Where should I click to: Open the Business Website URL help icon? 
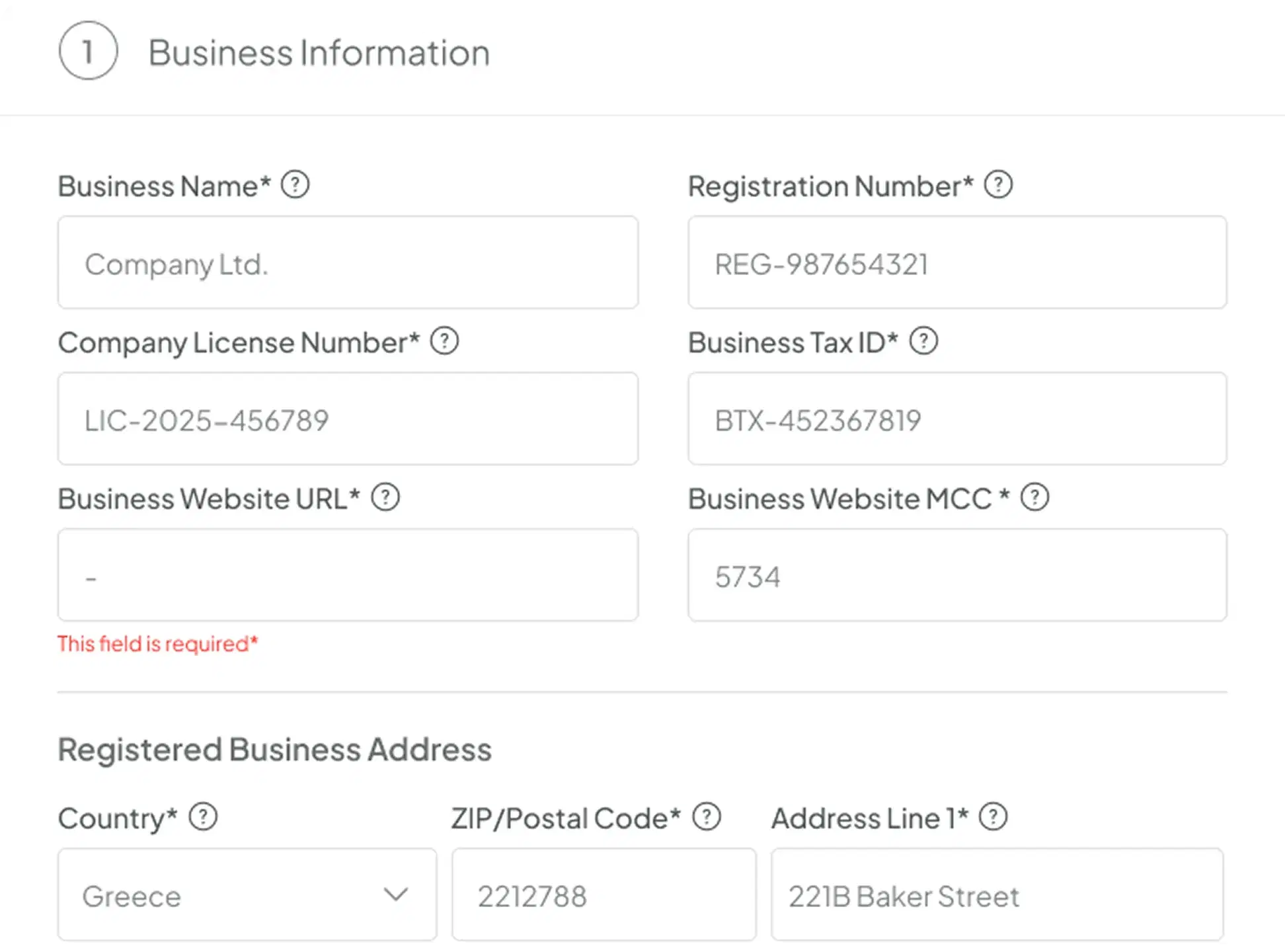pyautogui.click(x=385, y=498)
